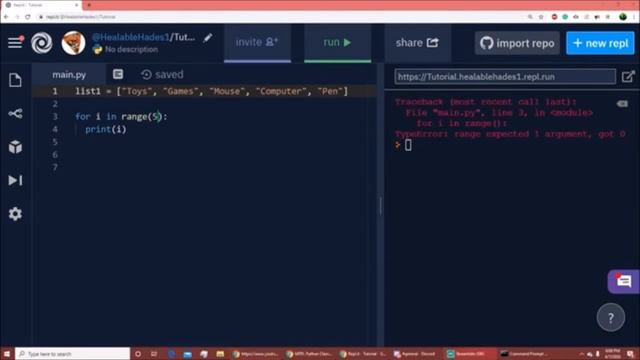Image resolution: width=640 pixels, height=360 pixels.
Task: Click the Windows taskbar search box
Action: pyautogui.click(x=73, y=353)
